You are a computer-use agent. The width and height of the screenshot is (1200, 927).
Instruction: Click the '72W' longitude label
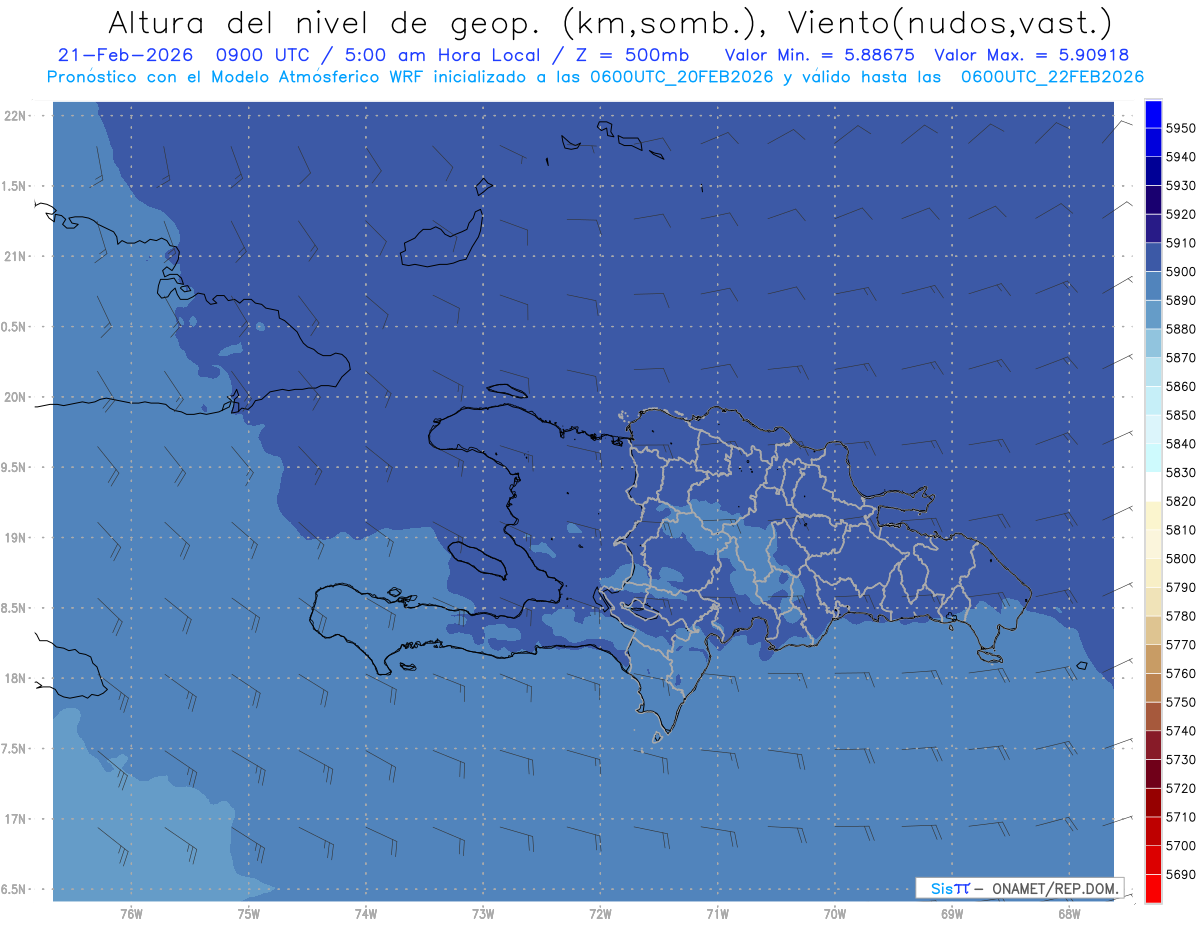coord(600,914)
